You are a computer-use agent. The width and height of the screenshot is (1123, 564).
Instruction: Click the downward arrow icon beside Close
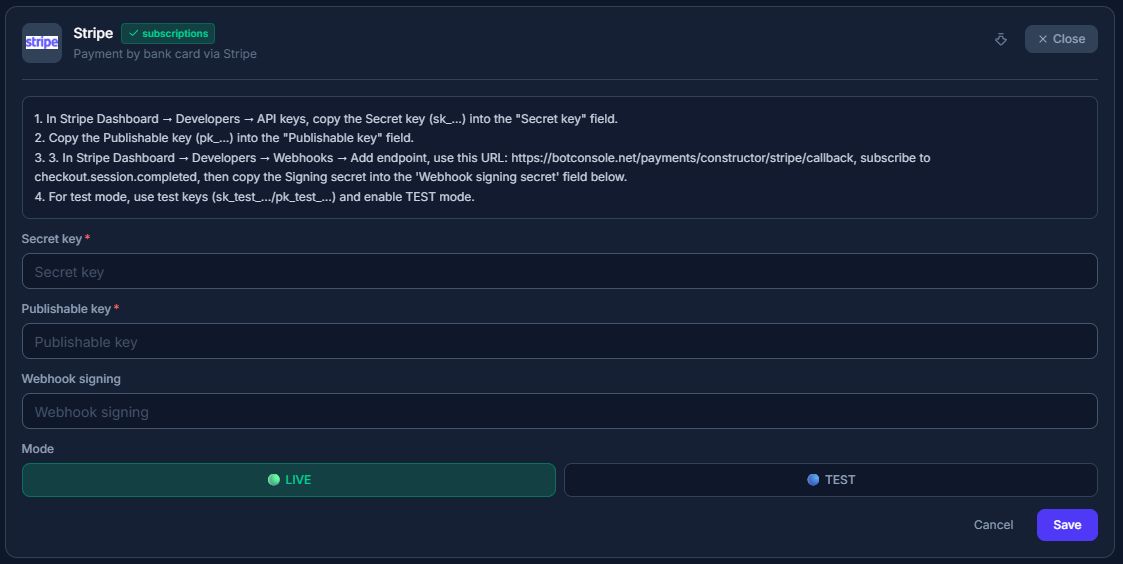1001,39
